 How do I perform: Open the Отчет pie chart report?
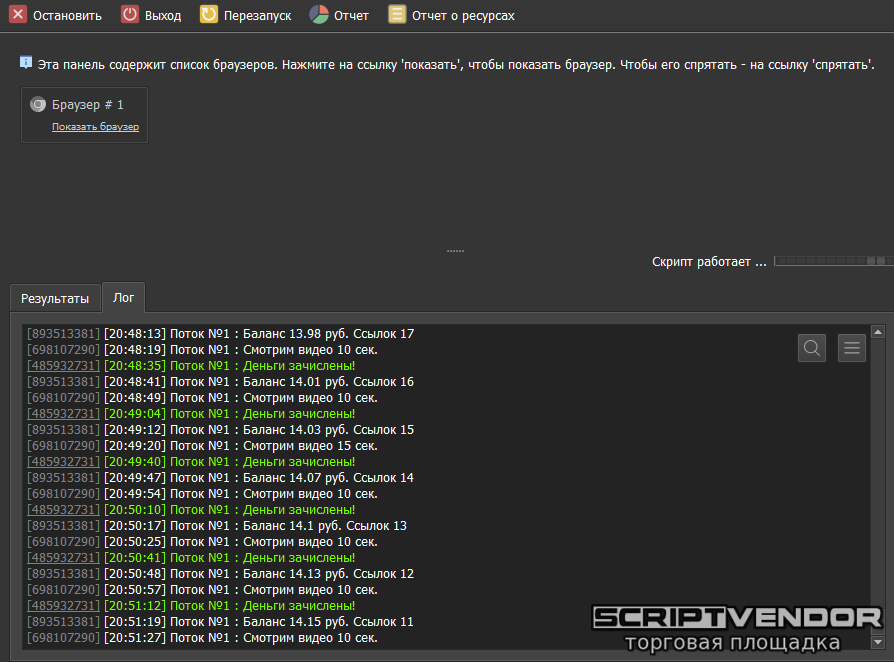coord(318,15)
